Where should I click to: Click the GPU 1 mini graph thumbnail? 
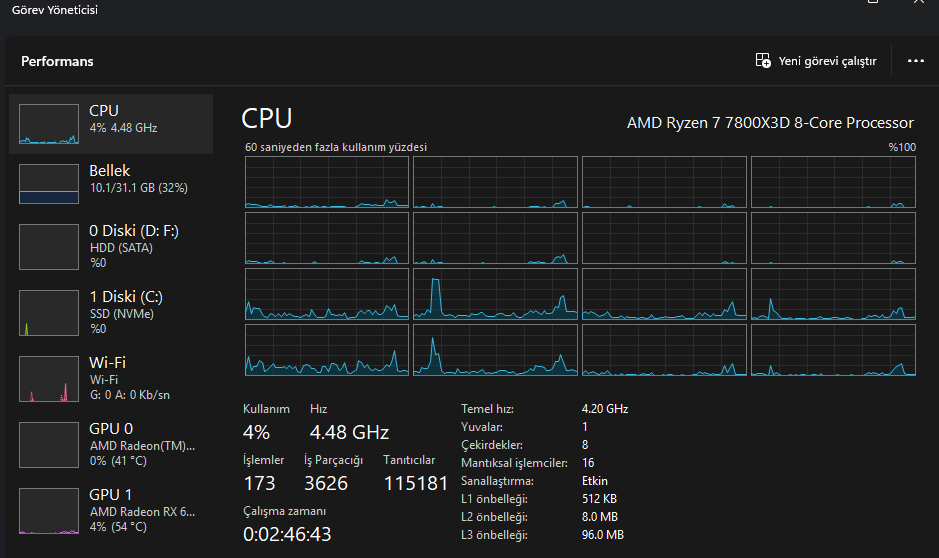48,511
